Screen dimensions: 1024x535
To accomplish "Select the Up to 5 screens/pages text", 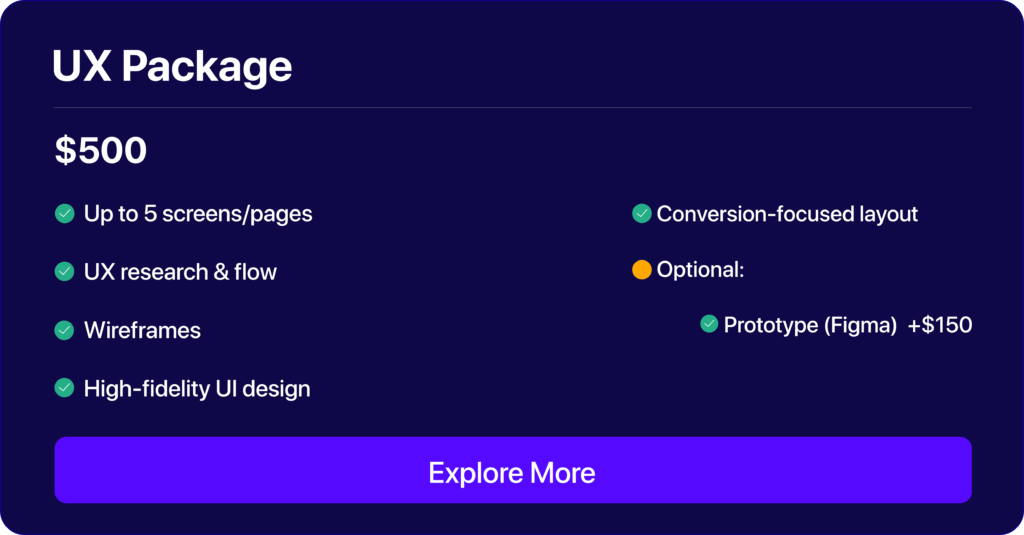I will [x=198, y=214].
